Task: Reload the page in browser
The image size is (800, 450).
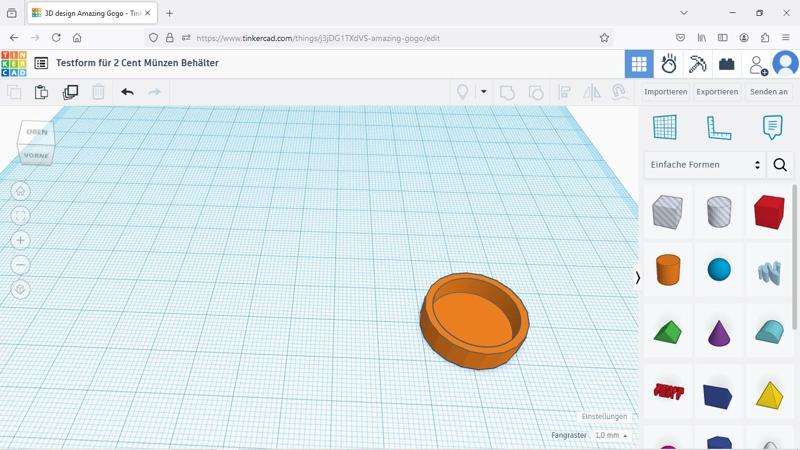Action: click(x=56, y=38)
